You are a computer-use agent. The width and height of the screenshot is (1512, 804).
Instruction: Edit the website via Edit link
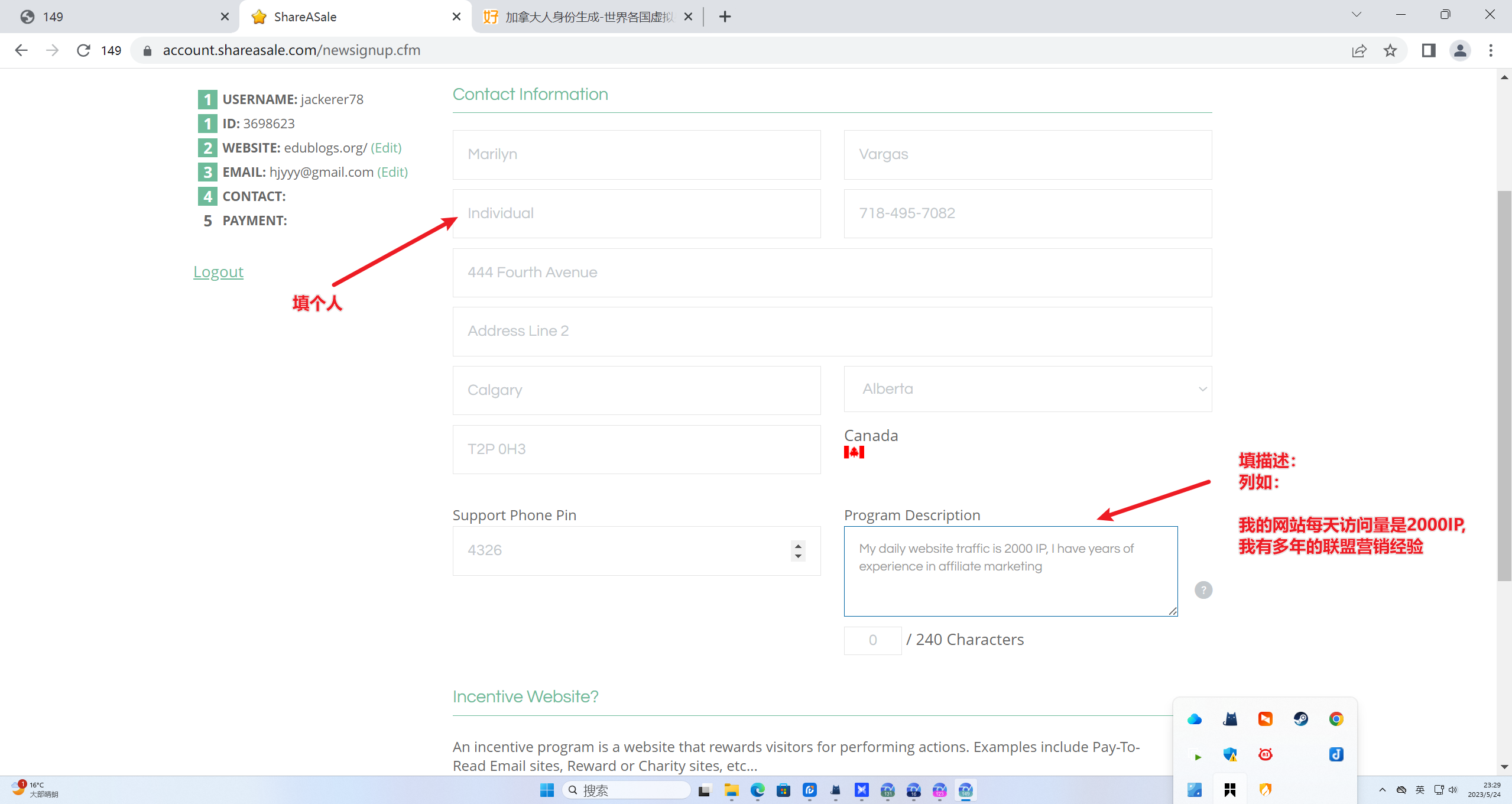tap(386, 148)
